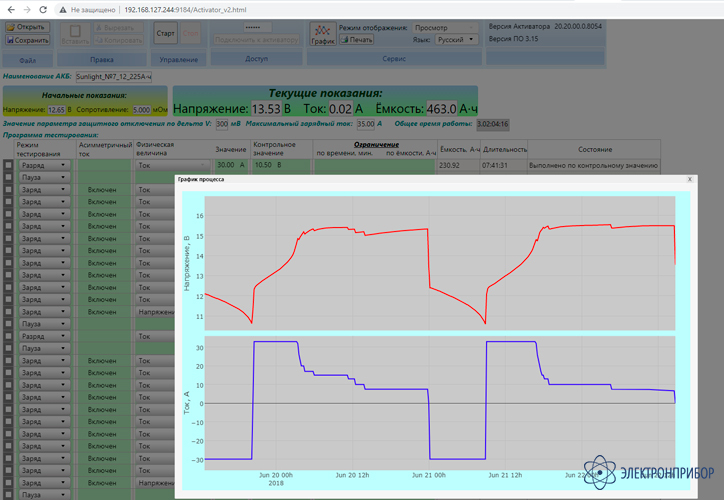Image resolution: width=724 pixels, height=500 pixels.
Task: Click the Сохранить (Save) button
Action: 27,41
